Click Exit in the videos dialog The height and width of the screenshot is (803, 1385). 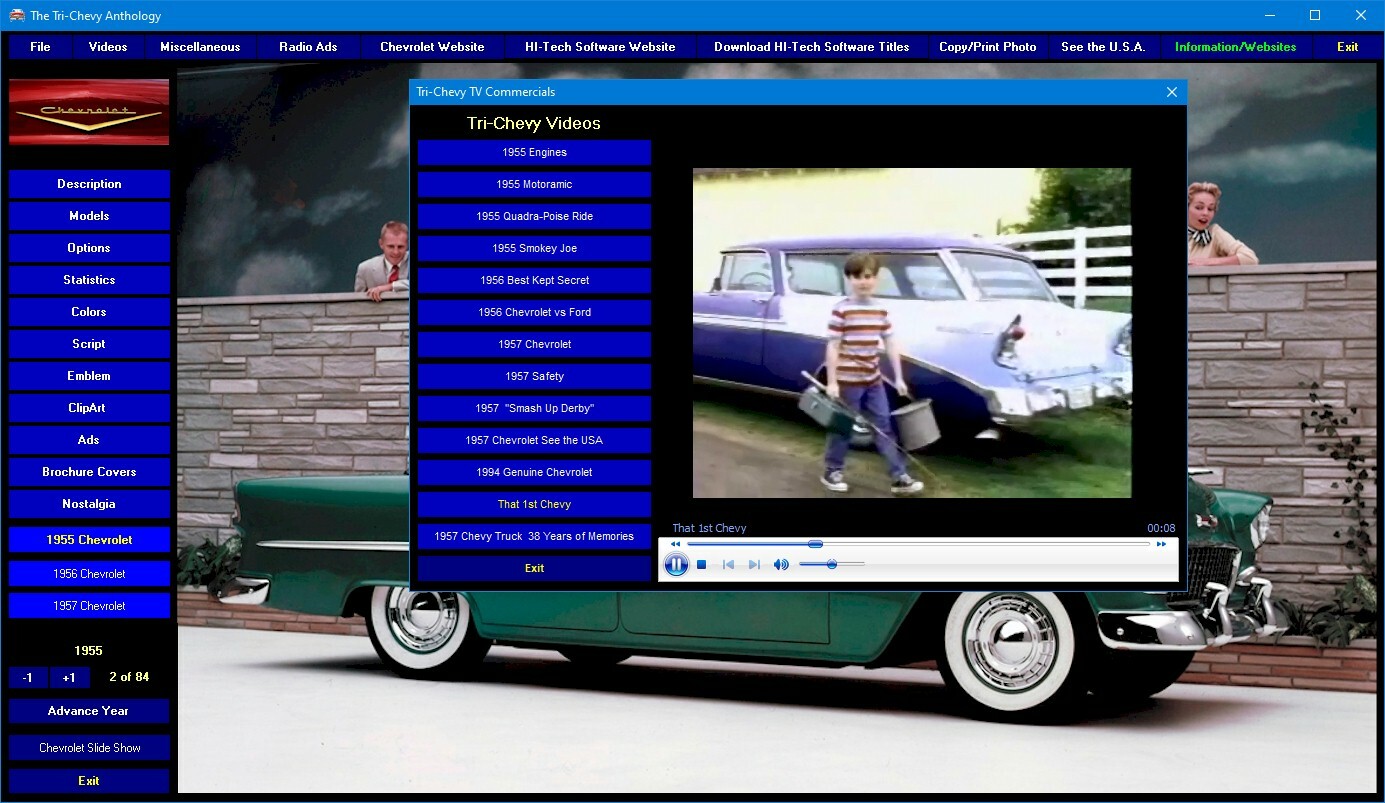tap(534, 568)
